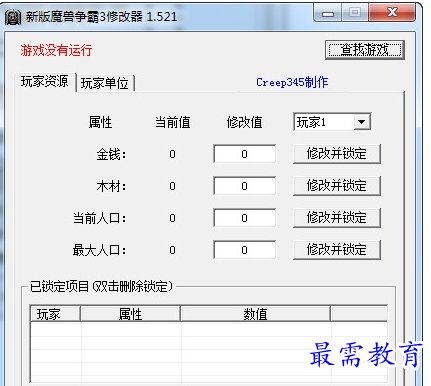Expand the 玩家1 player dropdown
Screen dimensions: 431x386
click(x=362, y=122)
